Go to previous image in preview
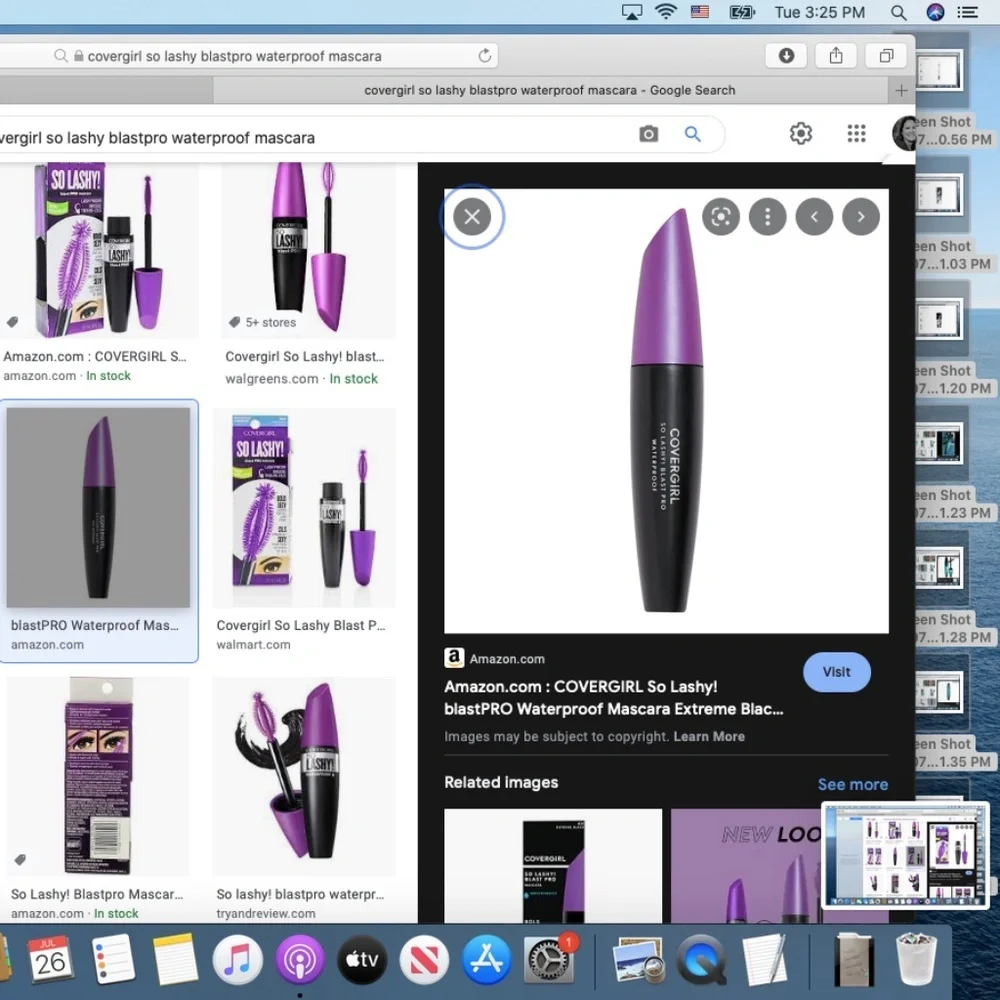This screenshot has width=1000, height=1000. coord(814,217)
